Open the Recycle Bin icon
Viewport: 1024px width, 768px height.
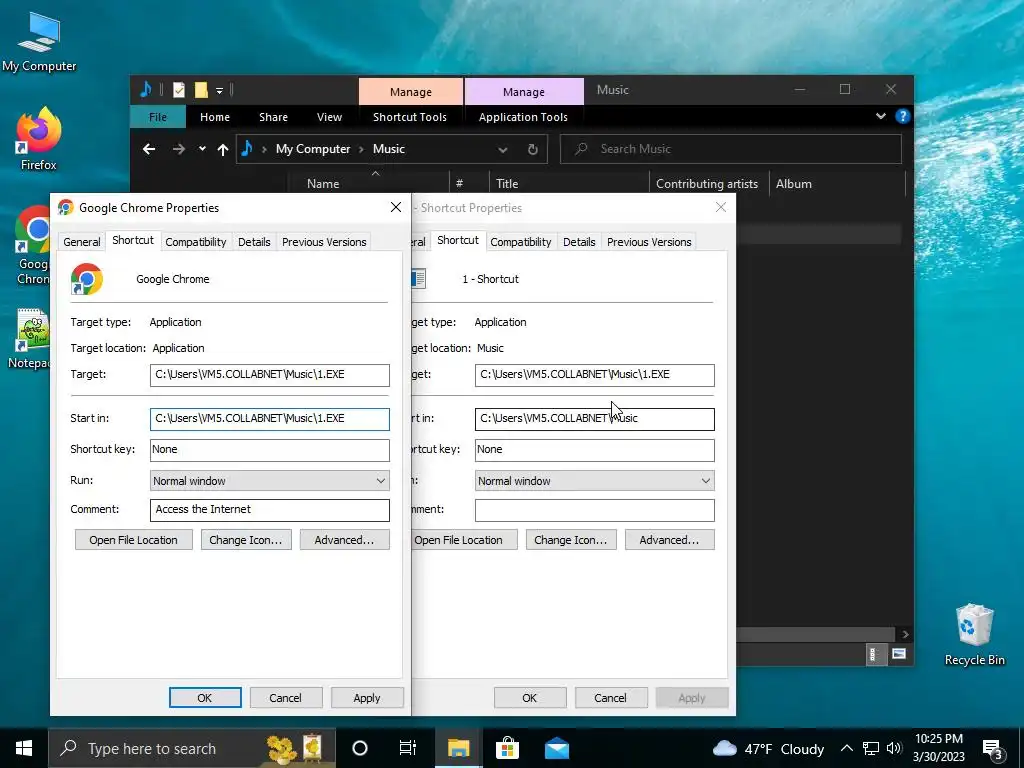[x=974, y=633]
